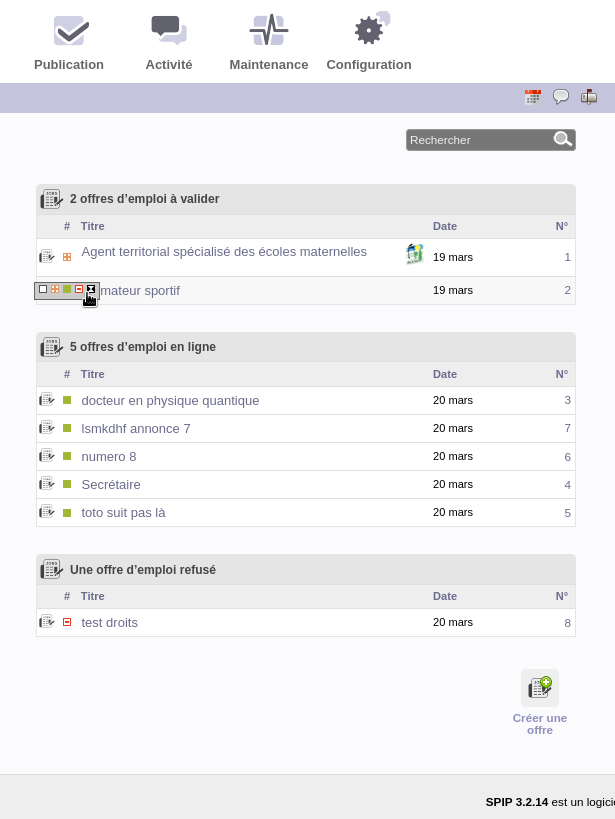Sort offre refusé table by N°
Screen dimensions: 615x819
tap(562, 596)
